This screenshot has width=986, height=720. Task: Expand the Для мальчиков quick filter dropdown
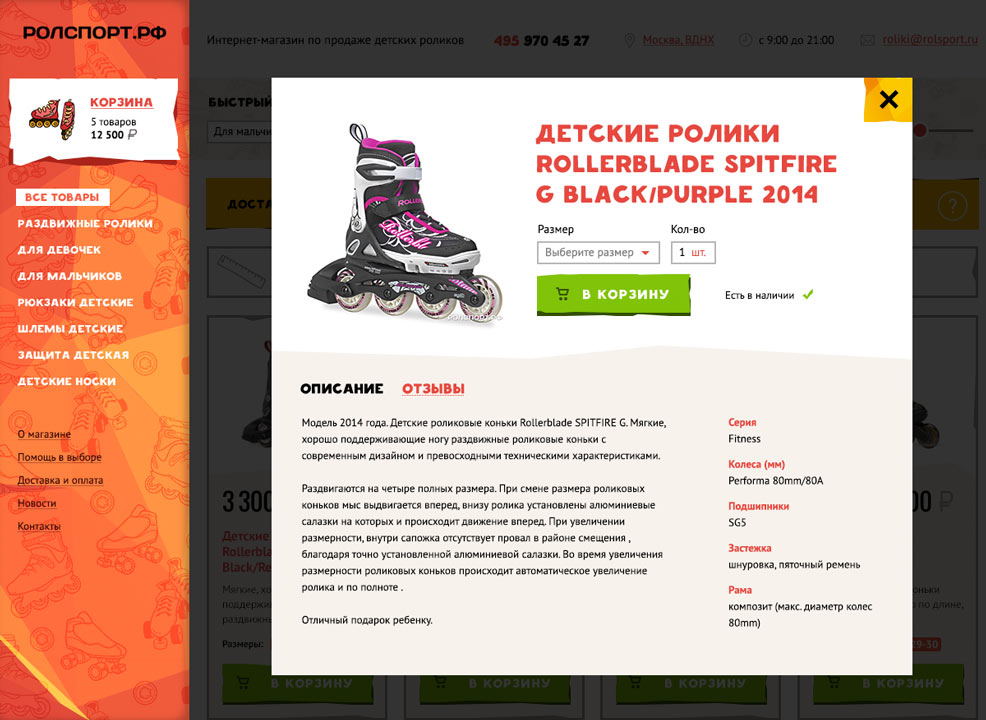click(x=240, y=131)
